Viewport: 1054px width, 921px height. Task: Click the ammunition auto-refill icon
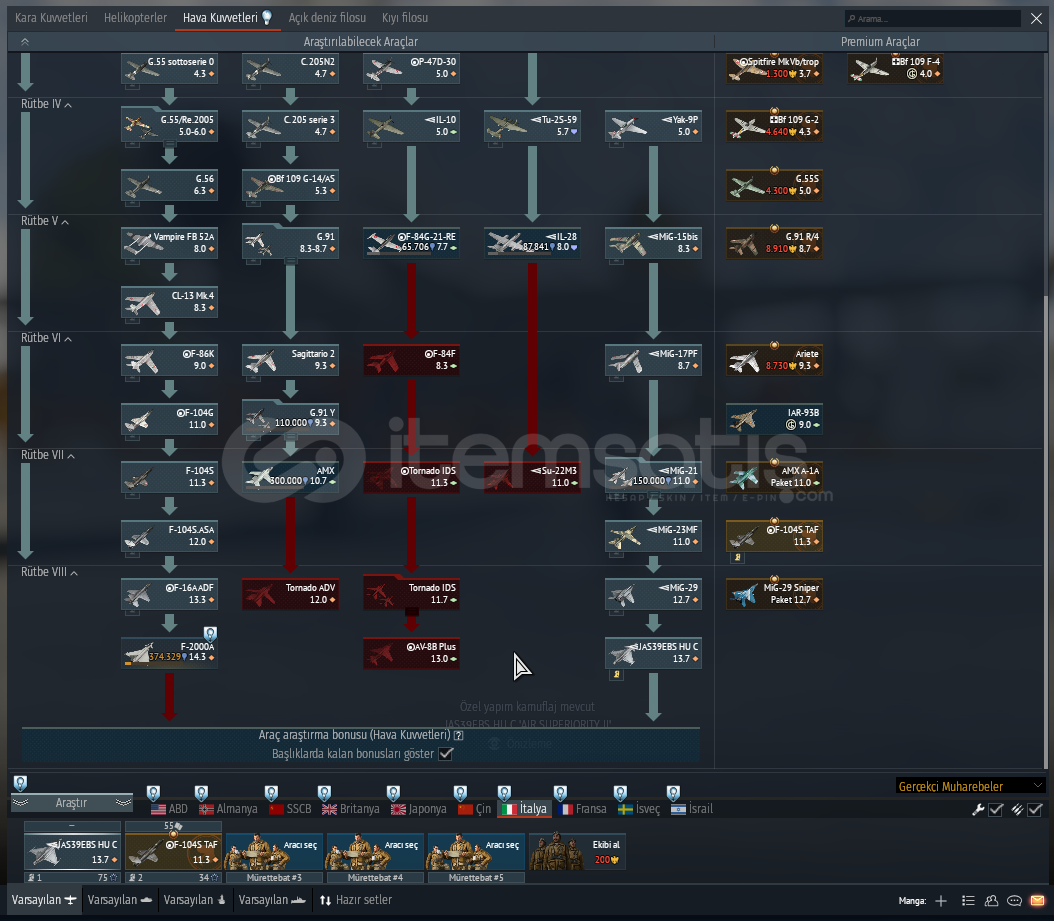[x=1017, y=810]
